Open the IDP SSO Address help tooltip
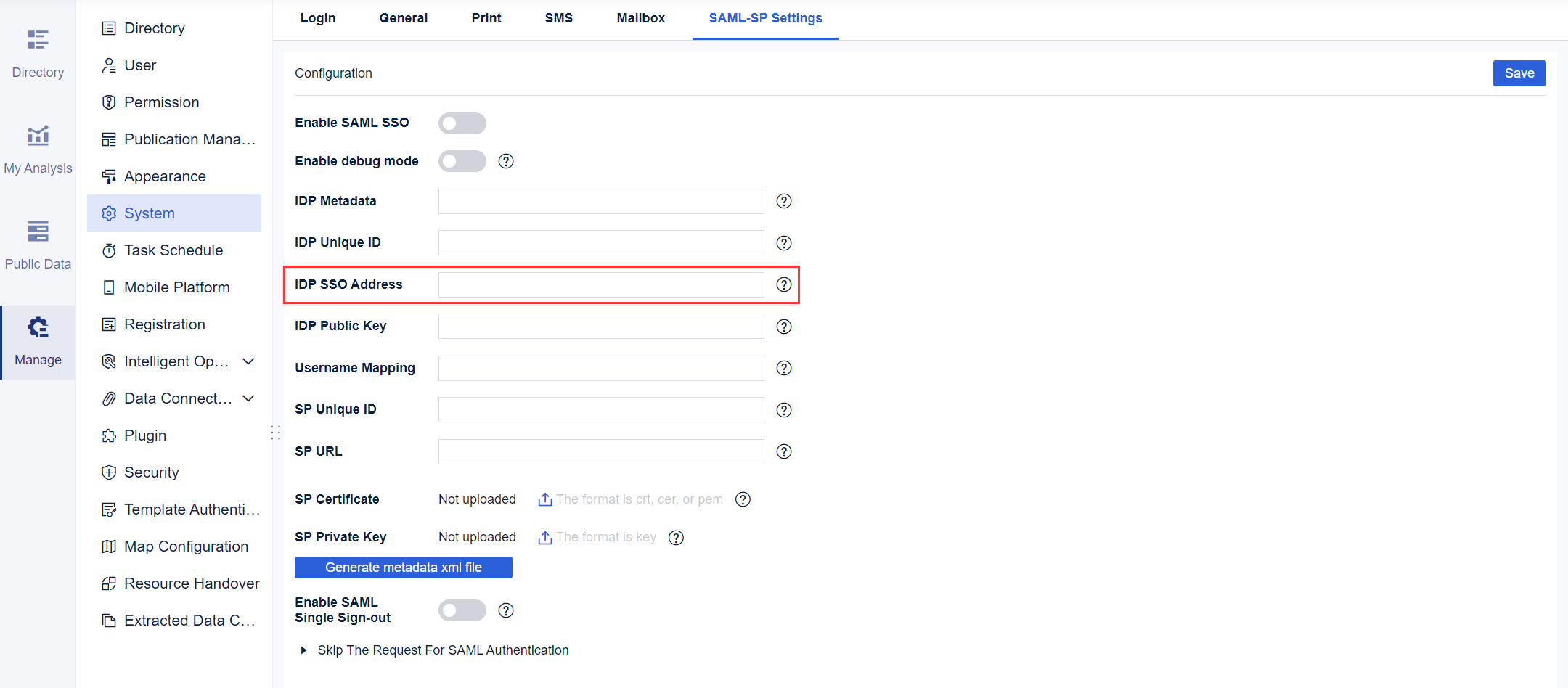 tap(783, 284)
